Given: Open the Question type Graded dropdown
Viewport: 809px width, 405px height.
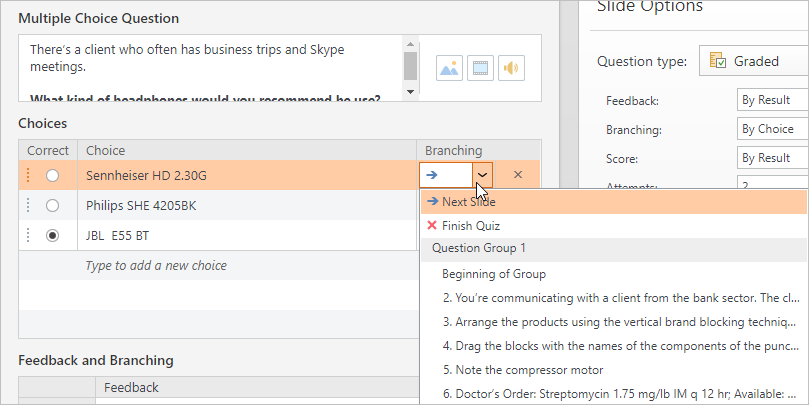Looking at the screenshot, I should [x=753, y=61].
